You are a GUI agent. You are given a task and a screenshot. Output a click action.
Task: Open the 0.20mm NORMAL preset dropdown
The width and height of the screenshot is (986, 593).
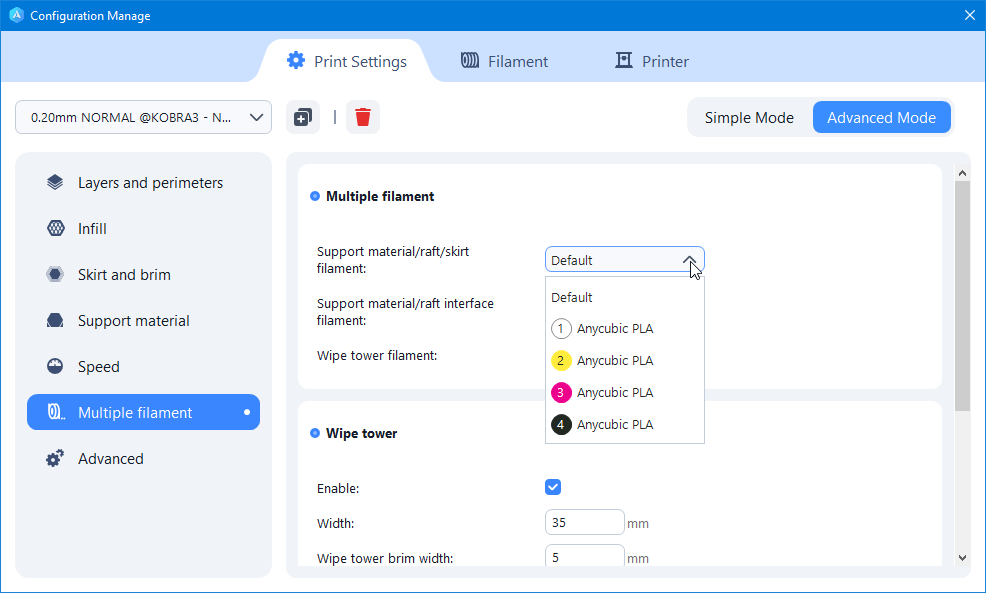[x=143, y=117]
